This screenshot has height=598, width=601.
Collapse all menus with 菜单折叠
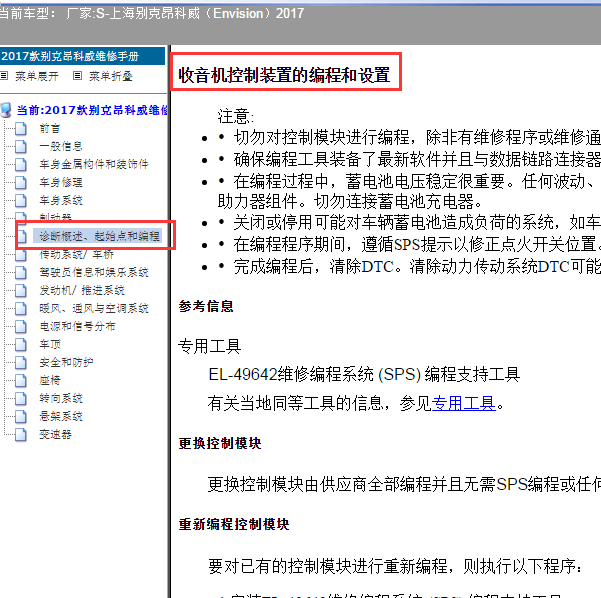coord(110,76)
